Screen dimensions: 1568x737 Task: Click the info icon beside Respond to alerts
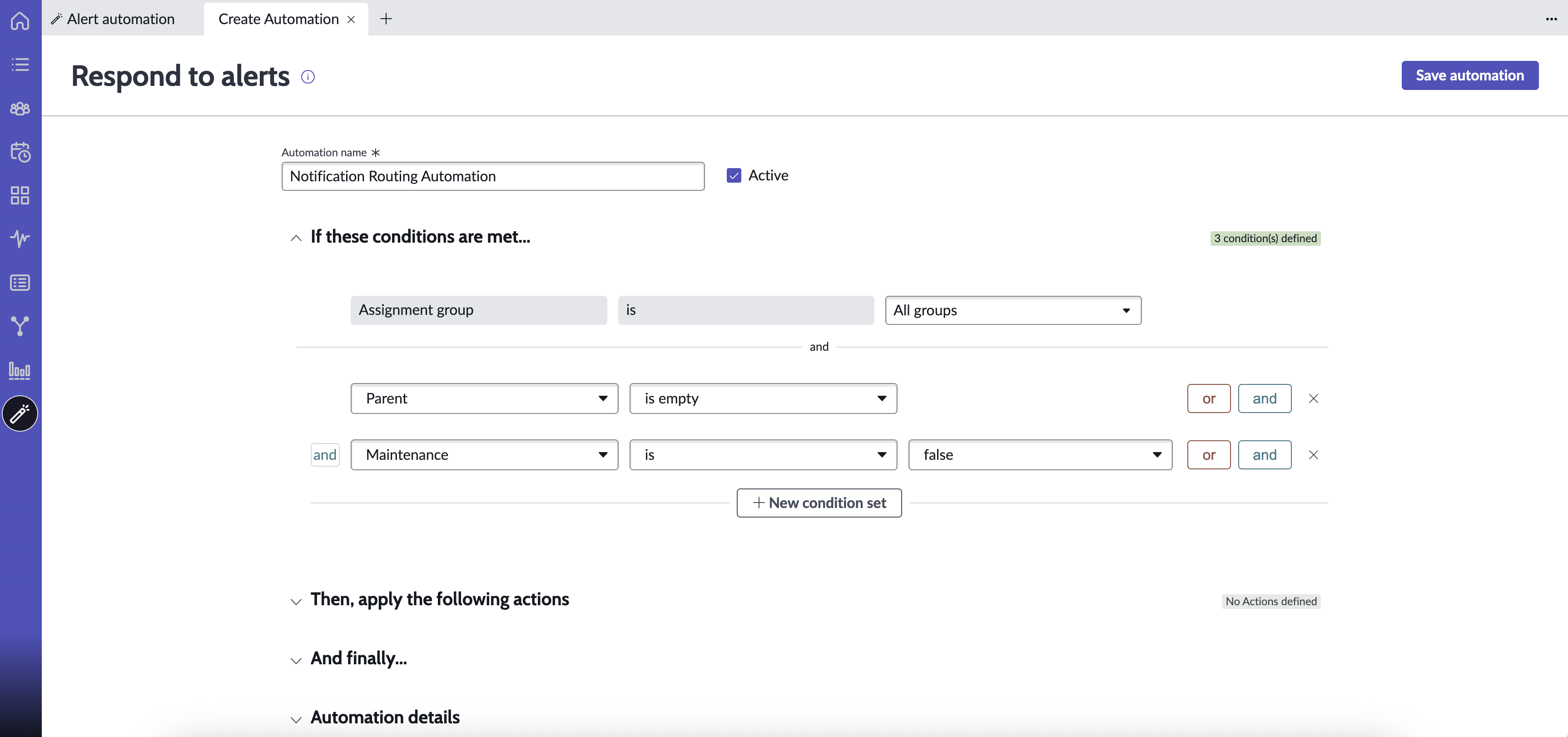(308, 77)
